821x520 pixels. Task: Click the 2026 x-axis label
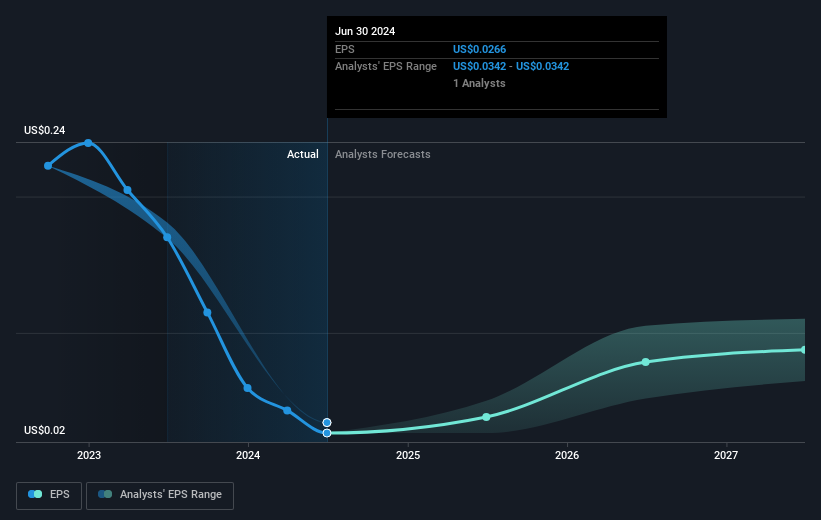click(567, 456)
